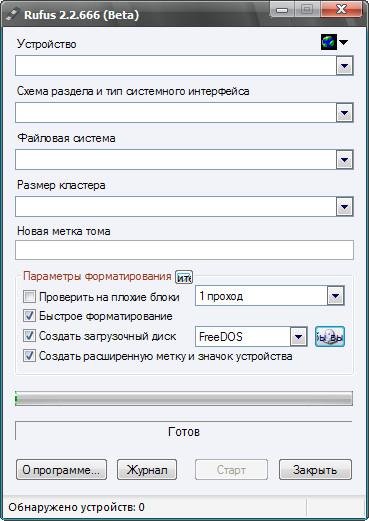Open the language globe icon menu
Viewport: 369px width, 521px height.
pyautogui.click(x=334, y=42)
